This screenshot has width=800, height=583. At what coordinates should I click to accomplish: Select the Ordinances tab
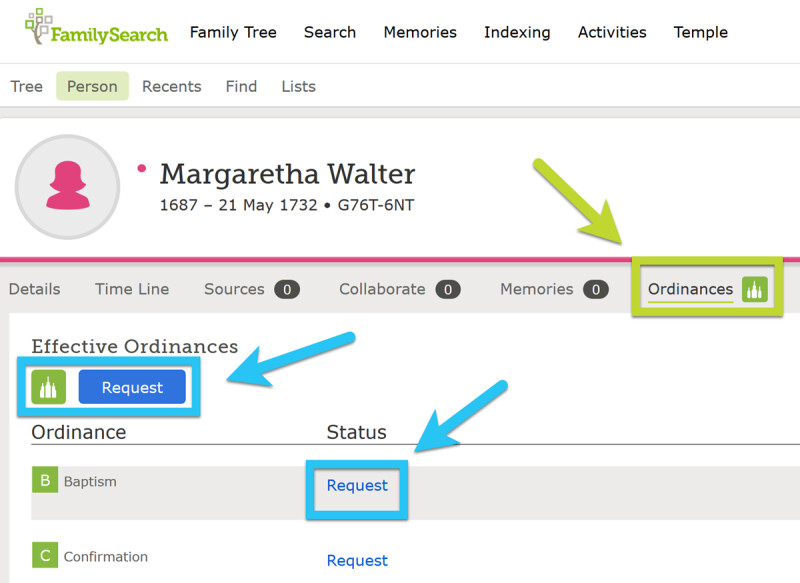[x=690, y=289]
